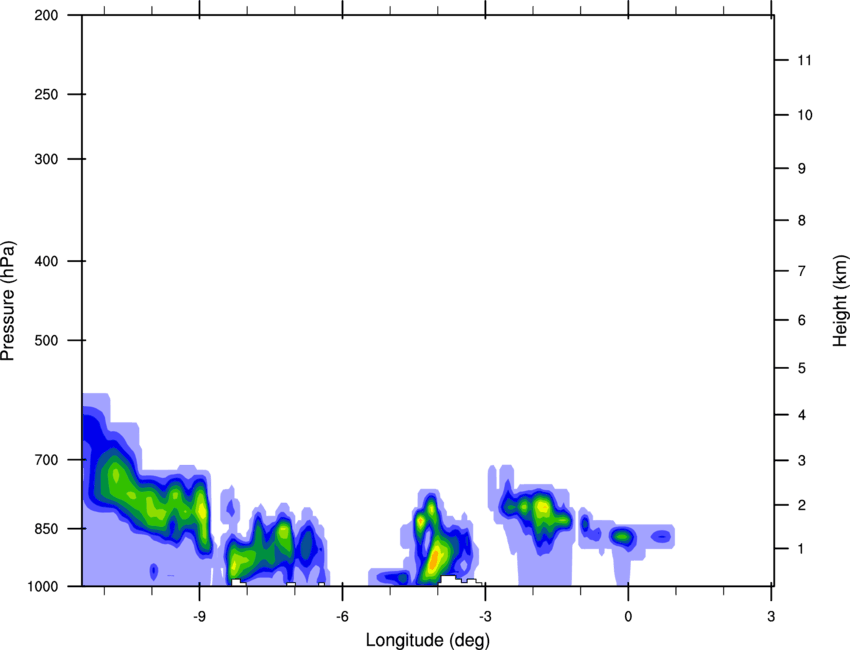Click the 'Longitude (deg)' axis title

point(427,639)
